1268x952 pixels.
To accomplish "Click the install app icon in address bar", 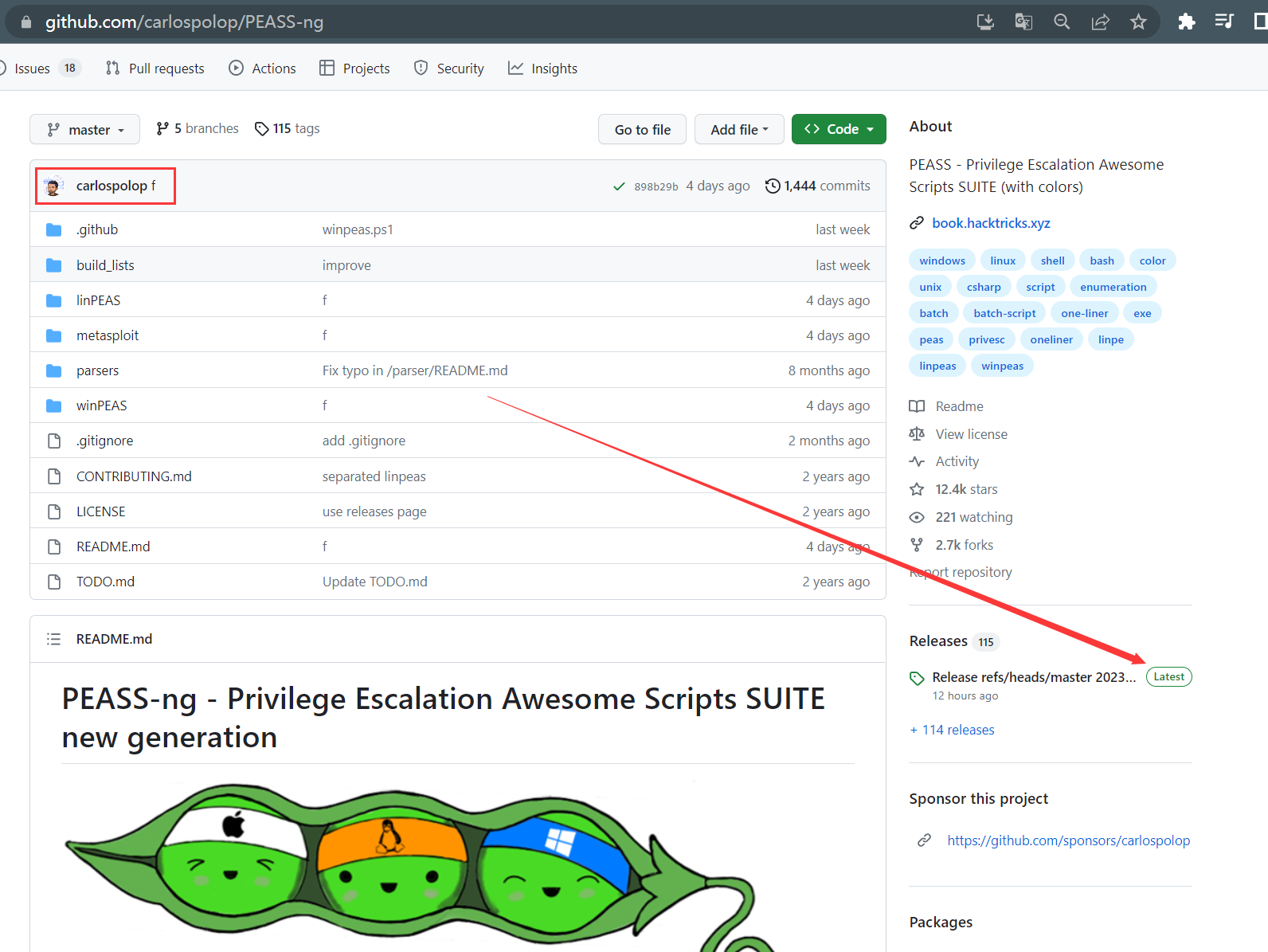I will coord(985,22).
